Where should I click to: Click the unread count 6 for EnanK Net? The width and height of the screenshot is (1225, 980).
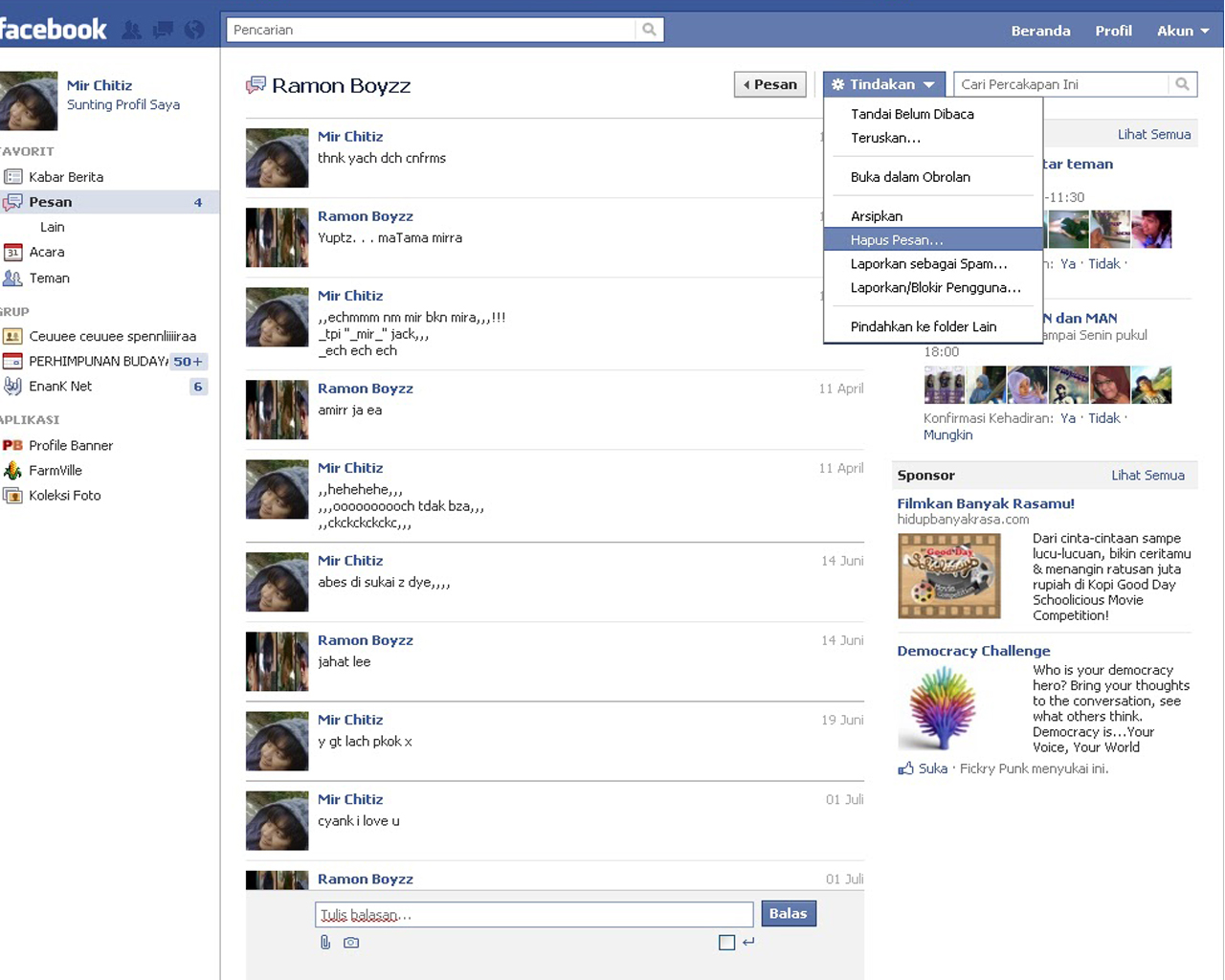pos(198,387)
